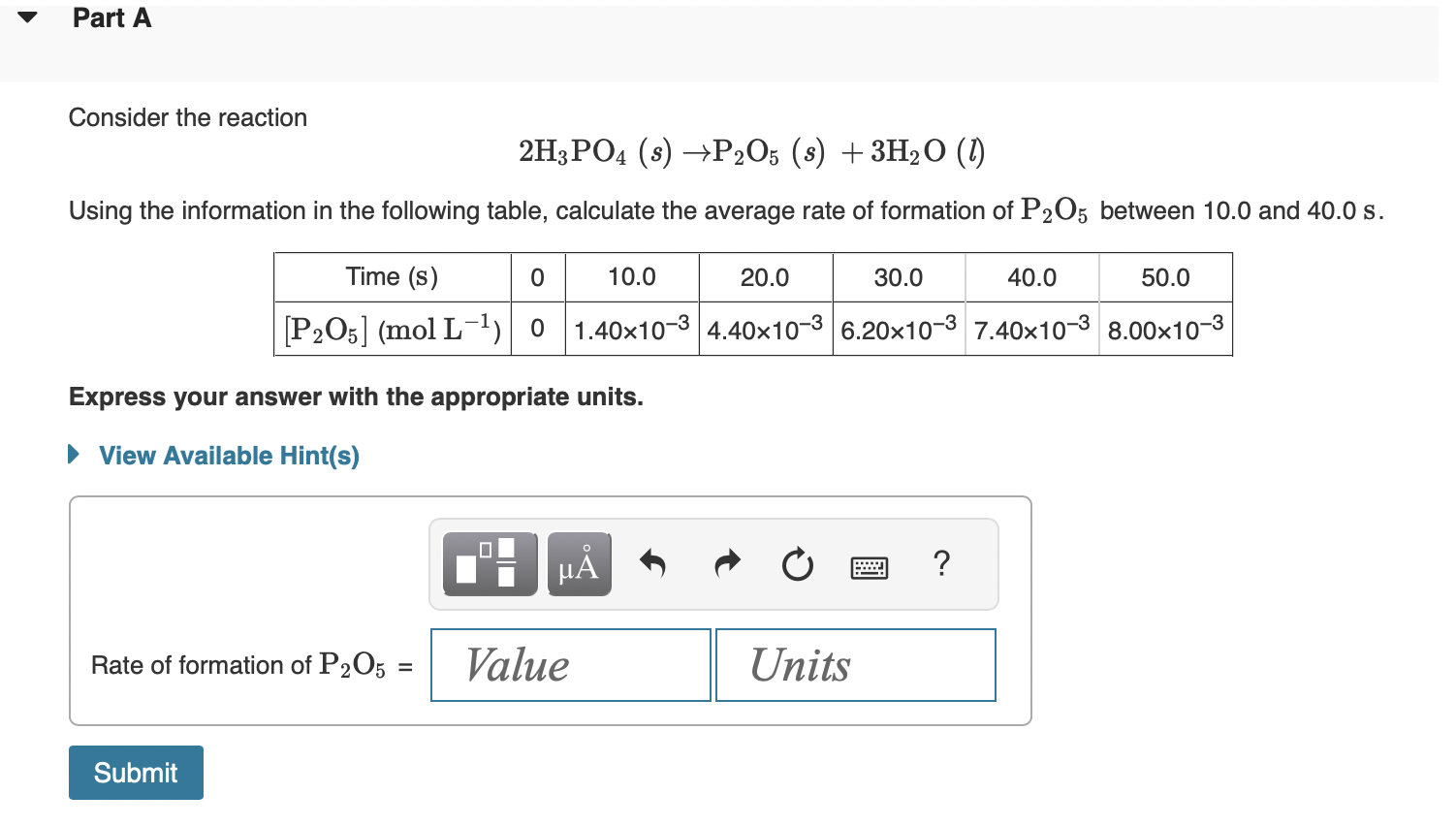Redo the last answer edit
Viewport: 1456px width, 826px height.
[x=725, y=564]
